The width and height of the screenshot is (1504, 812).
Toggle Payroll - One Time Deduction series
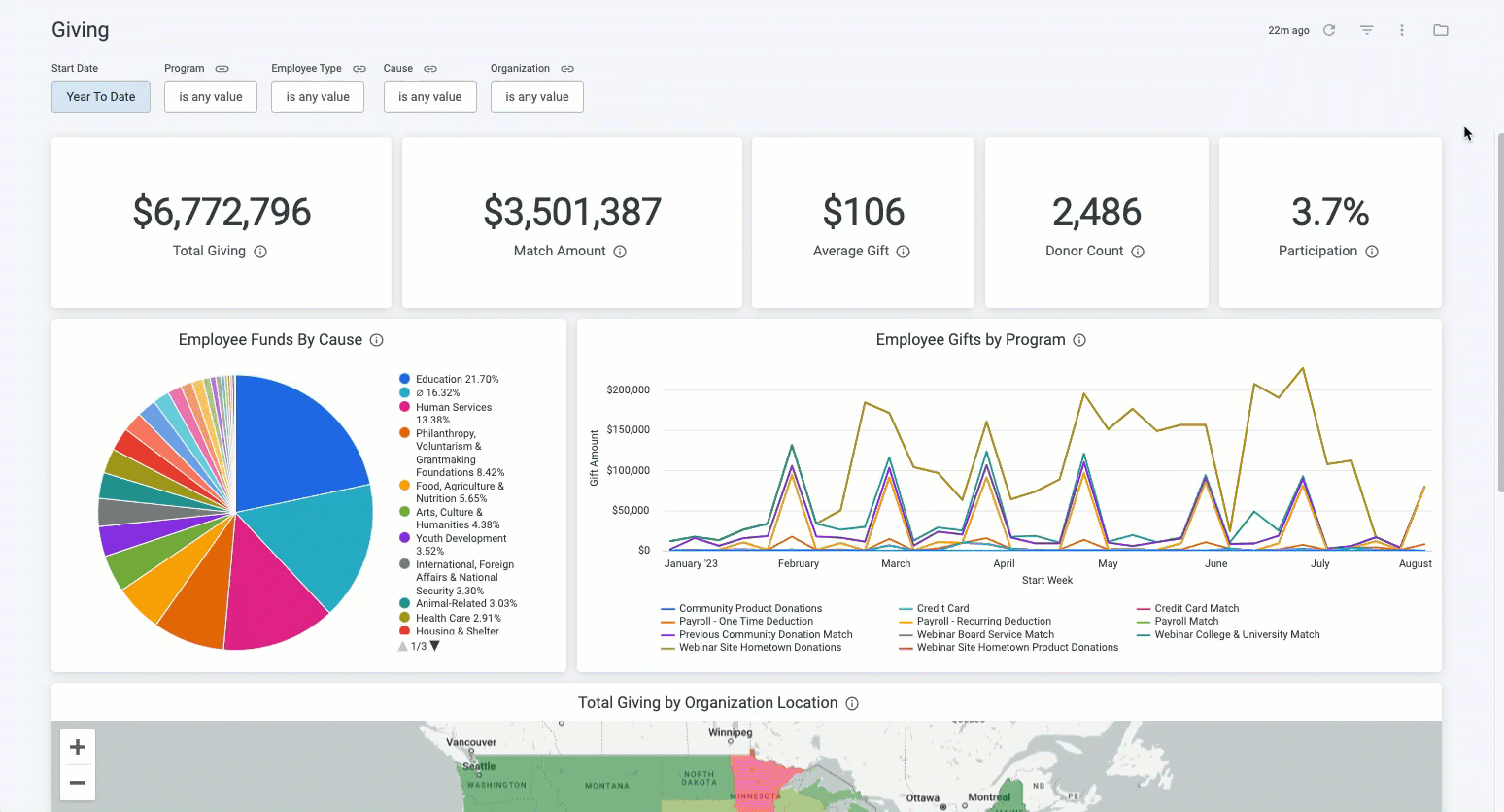click(x=737, y=622)
